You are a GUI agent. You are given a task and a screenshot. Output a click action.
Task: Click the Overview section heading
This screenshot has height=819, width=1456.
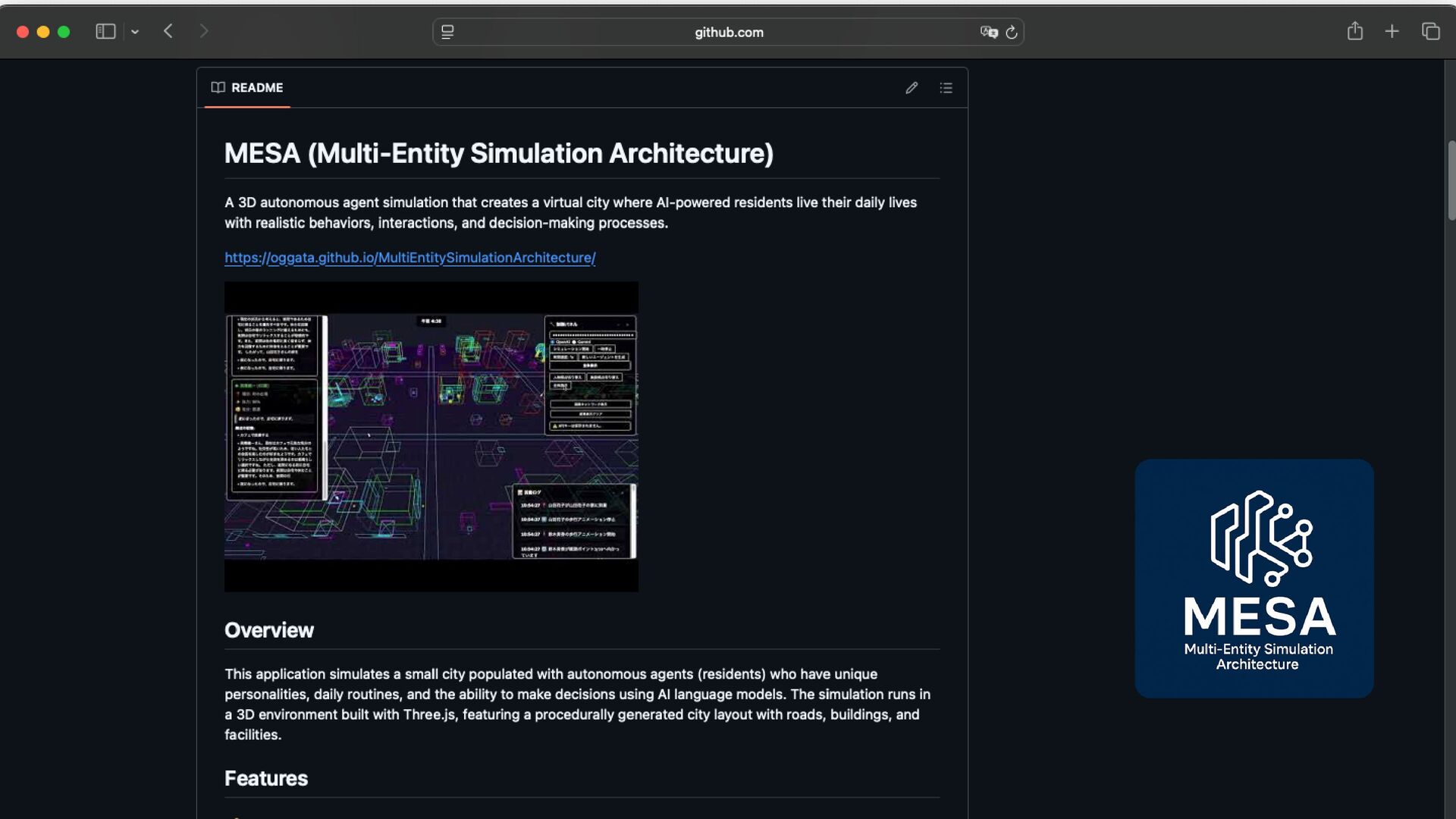pyautogui.click(x=269, y=630)
